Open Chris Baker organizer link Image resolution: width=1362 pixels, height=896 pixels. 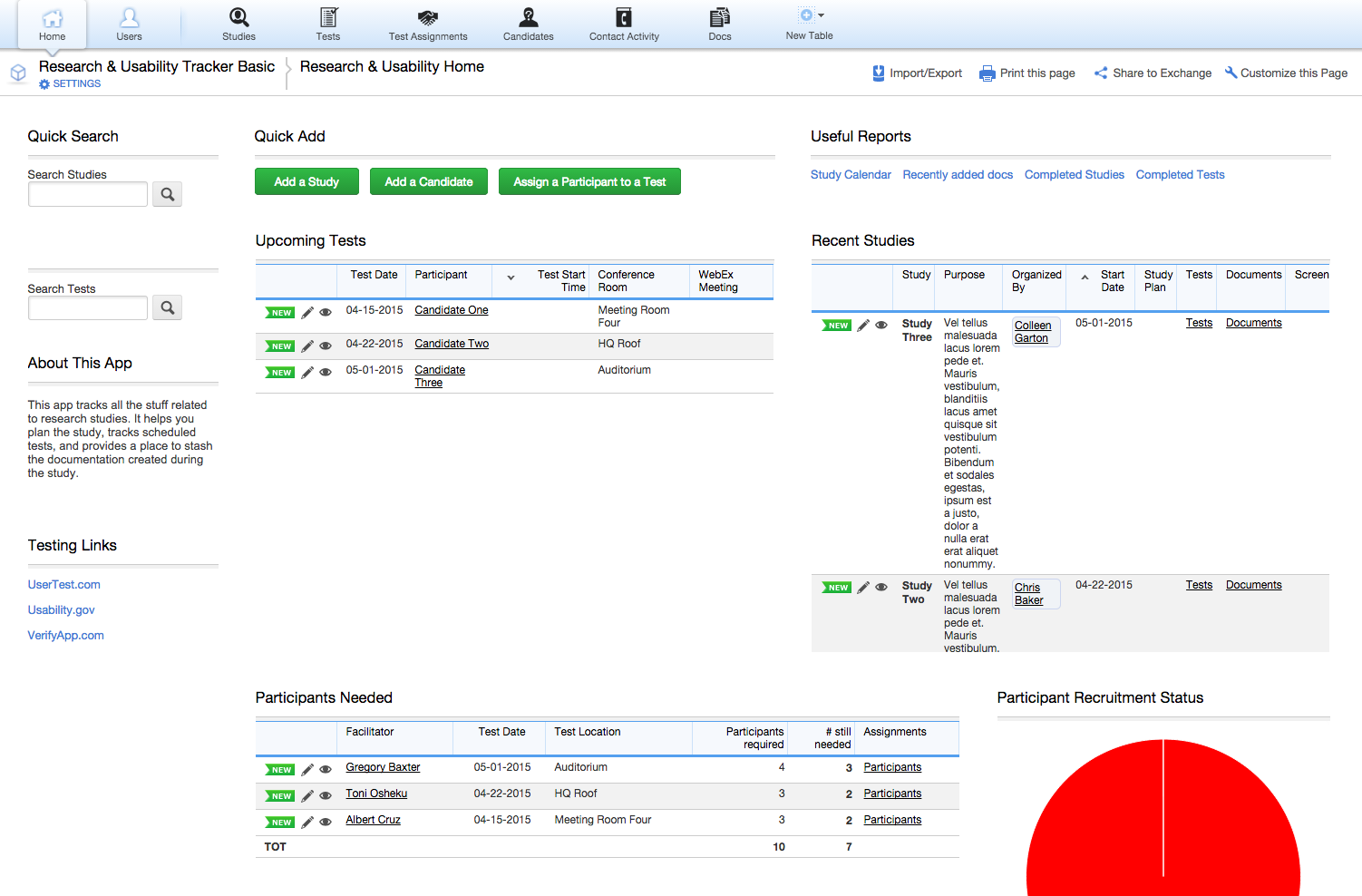(1029, 594)
